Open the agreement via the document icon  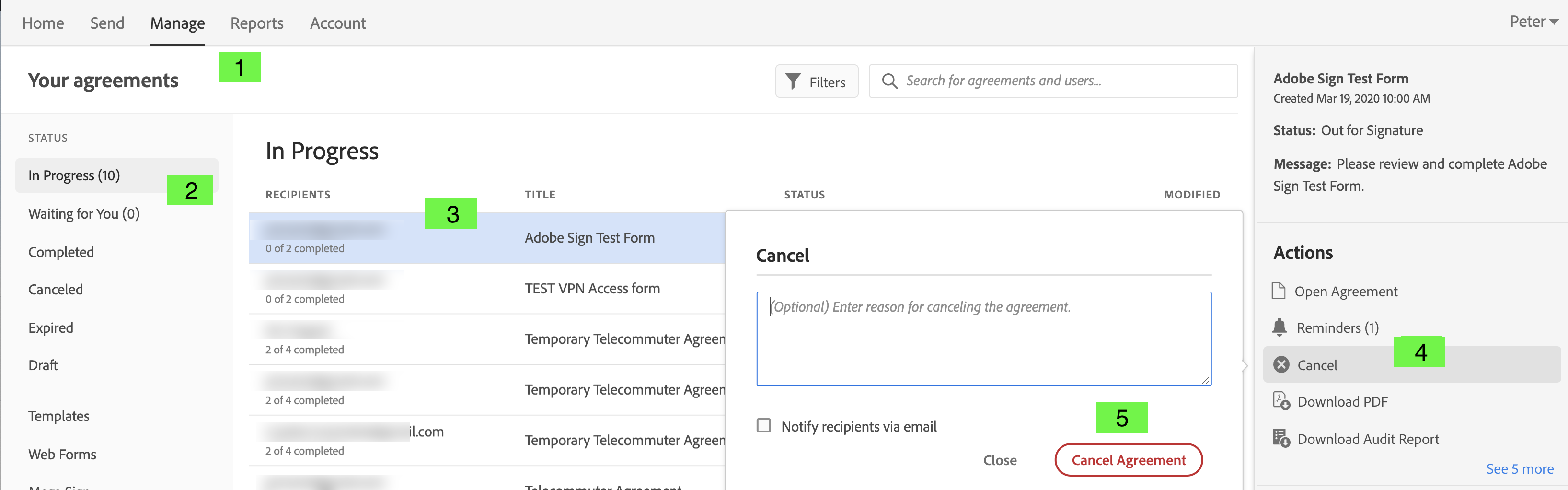(1280, 291)
